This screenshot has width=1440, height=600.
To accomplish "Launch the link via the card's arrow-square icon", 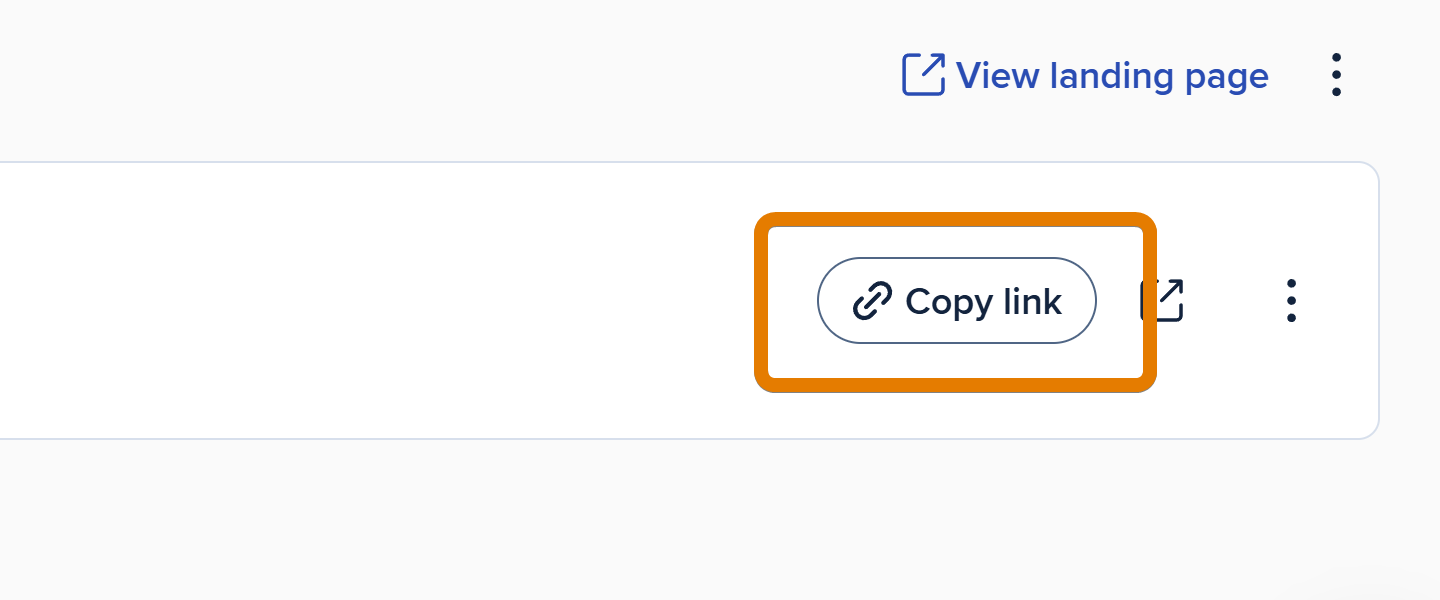I will point(1163,300).
